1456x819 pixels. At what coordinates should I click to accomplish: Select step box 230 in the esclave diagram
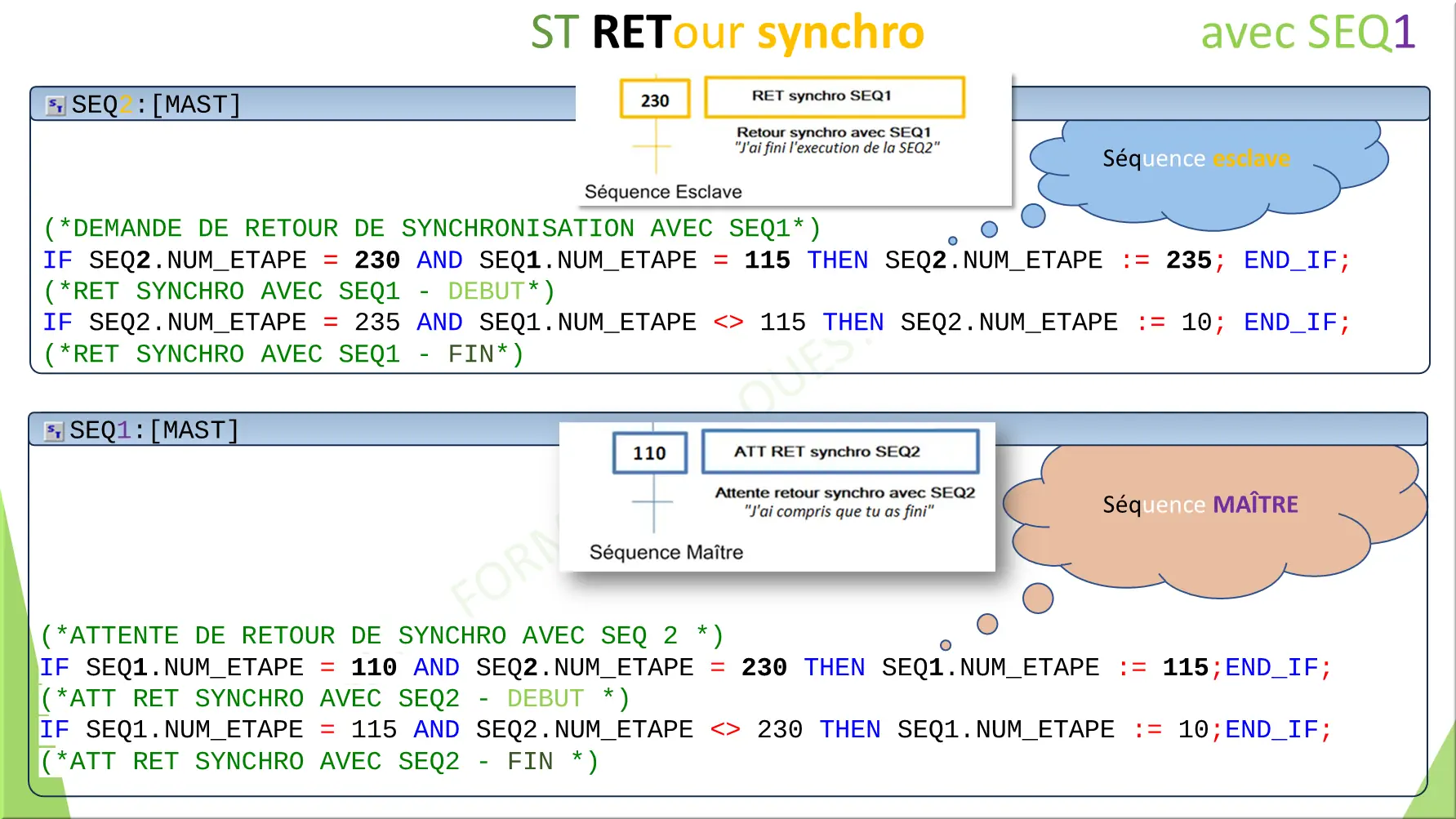pyautogui.click(x=654, y=99)
